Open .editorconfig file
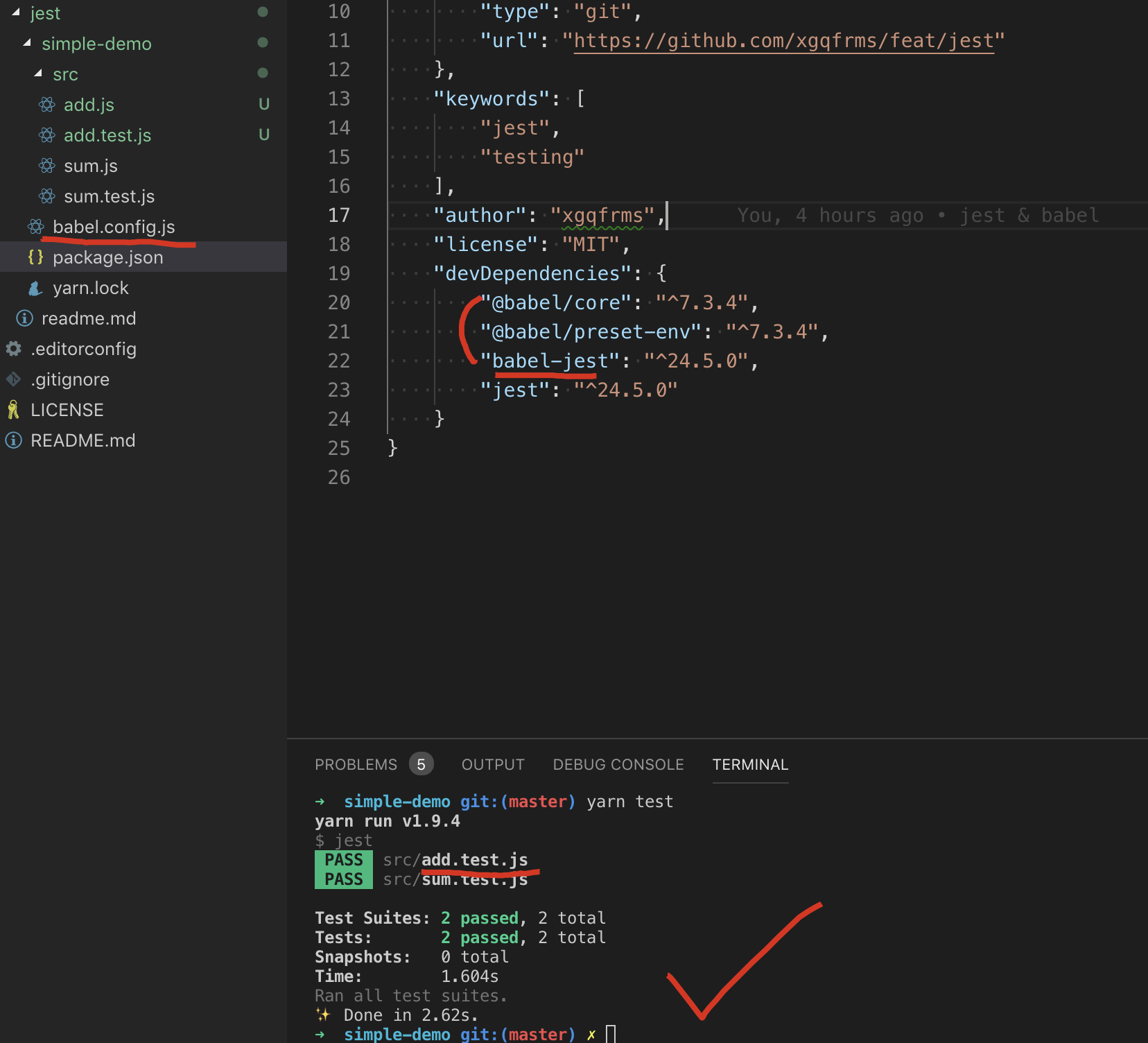The image size is (1148, 1043). point(83,349)
